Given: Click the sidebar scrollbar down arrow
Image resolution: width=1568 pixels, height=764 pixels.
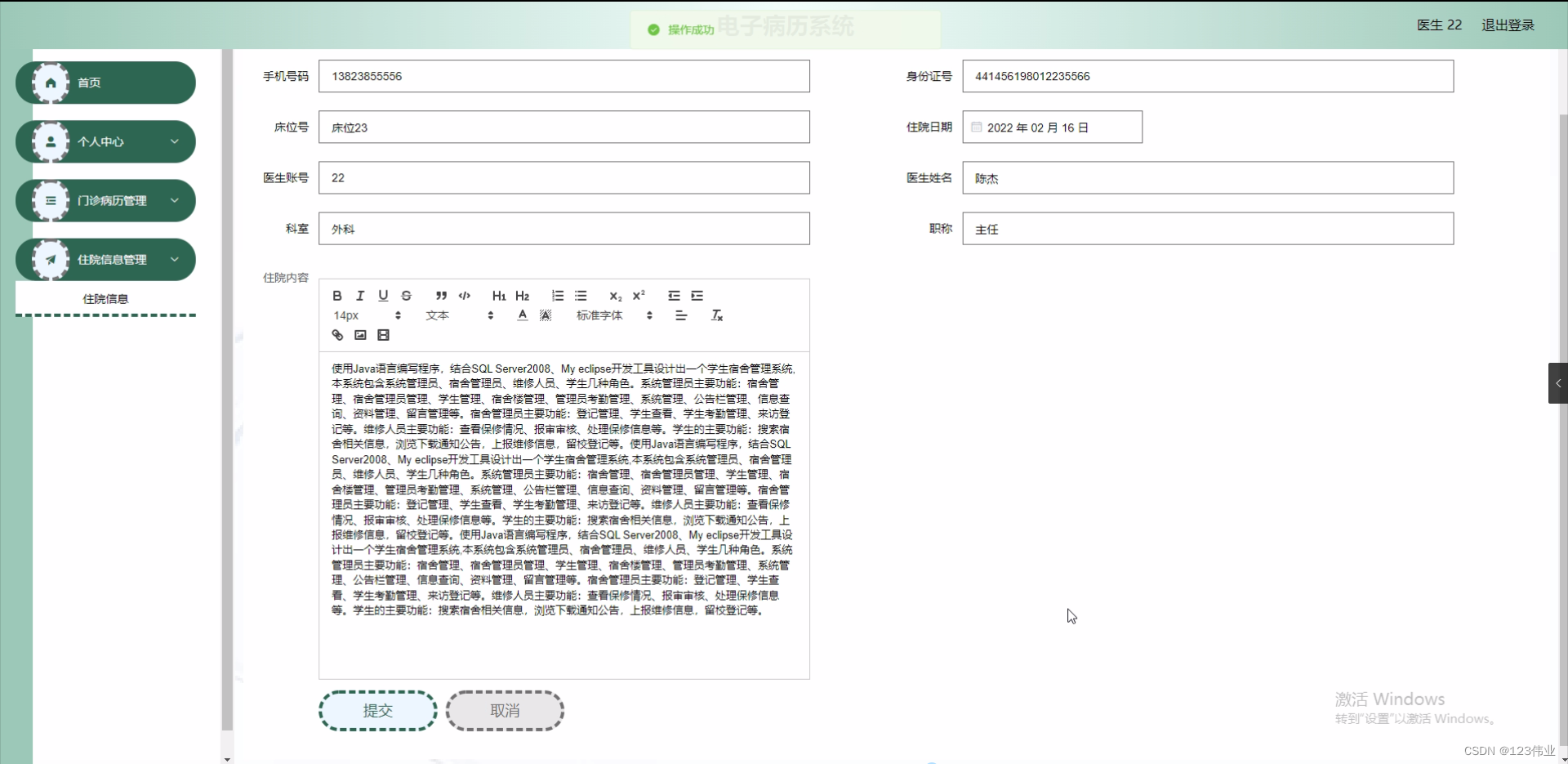Looking at the screenshot, I should [227, 759].
